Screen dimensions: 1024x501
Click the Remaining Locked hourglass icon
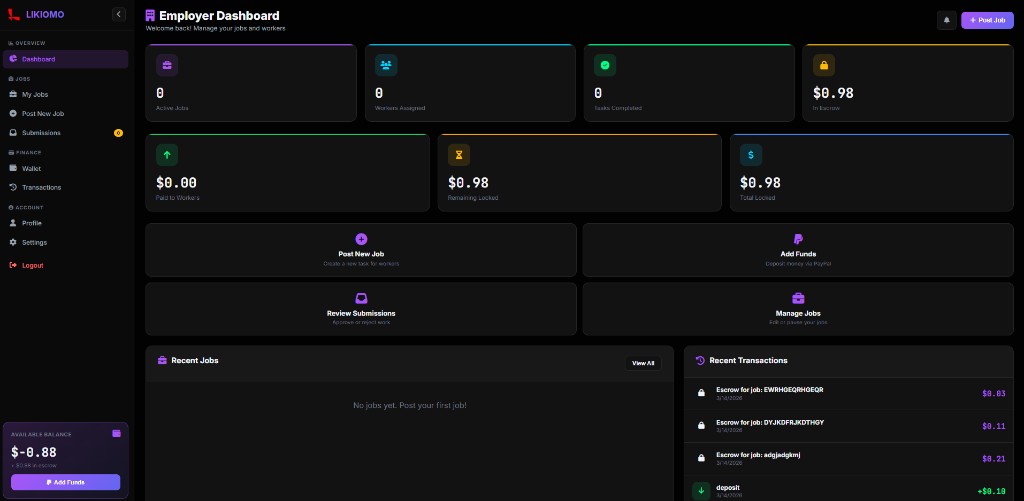459,155
